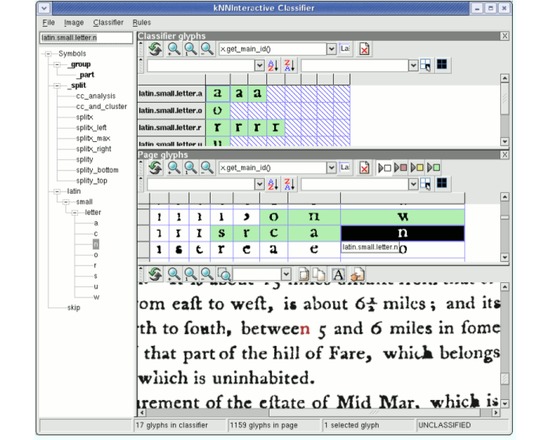
Task: Zoom in on the page image
Action: [x=174, y=274]
